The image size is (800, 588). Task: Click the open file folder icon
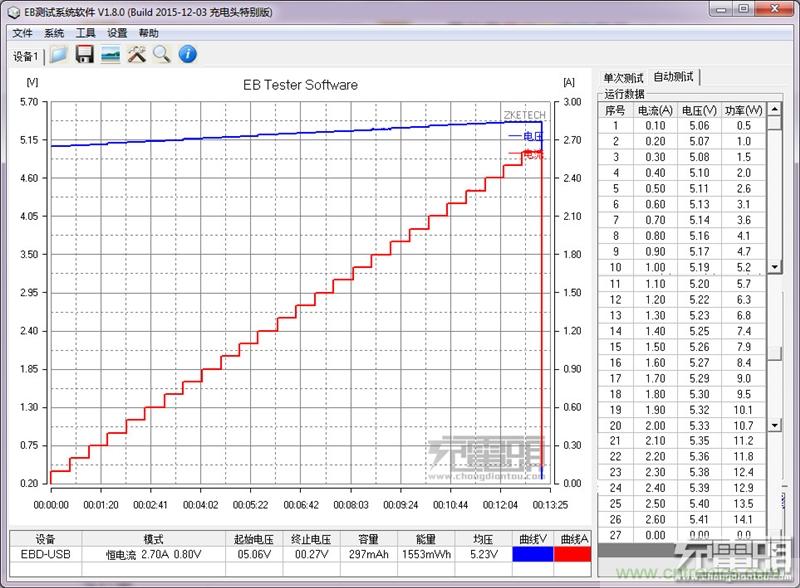point(59,55)
